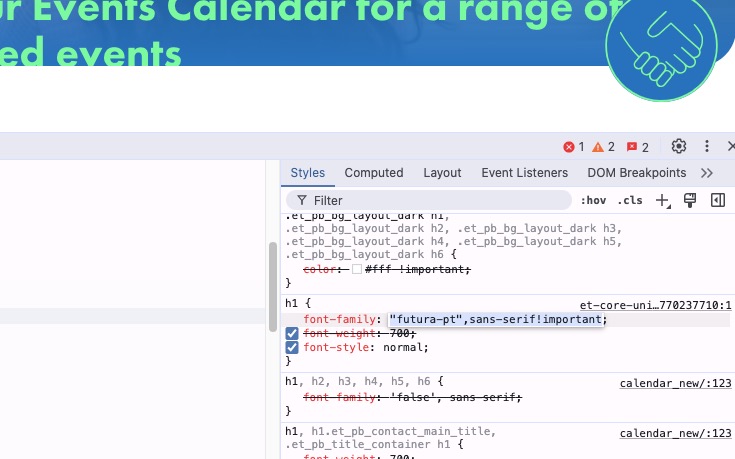Screen dimensions: 735x459
Task: Show more DevTools tabs chevron
Action: (x=707, y=173)
